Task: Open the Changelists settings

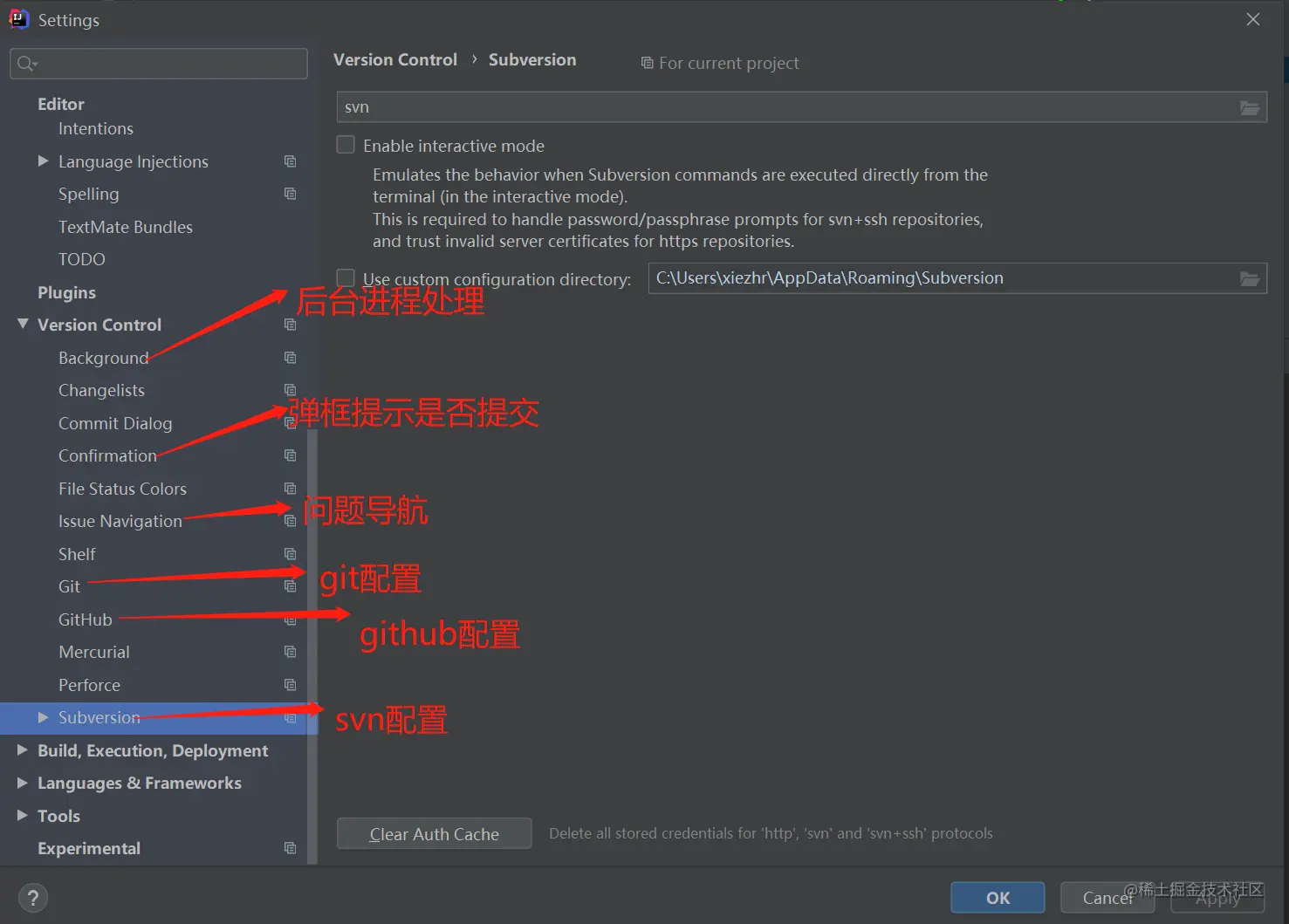Action: pyautogui.click(x=101, y=390)
